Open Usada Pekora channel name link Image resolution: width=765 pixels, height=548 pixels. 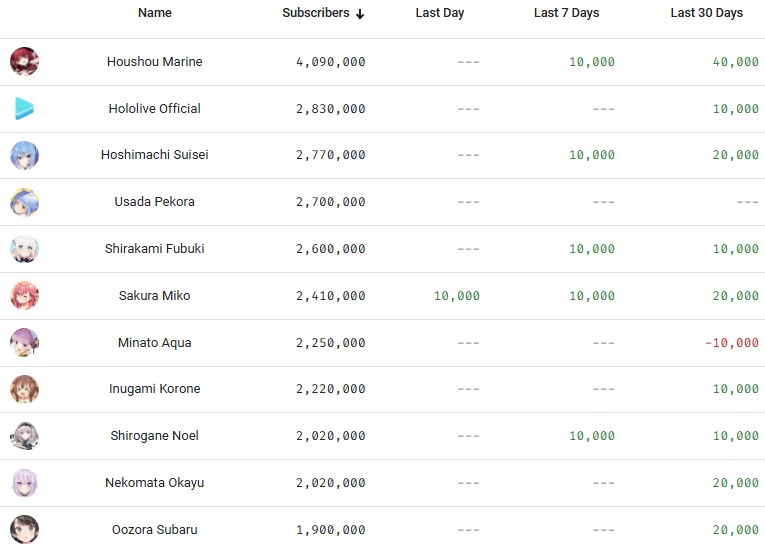click(154, 202)
